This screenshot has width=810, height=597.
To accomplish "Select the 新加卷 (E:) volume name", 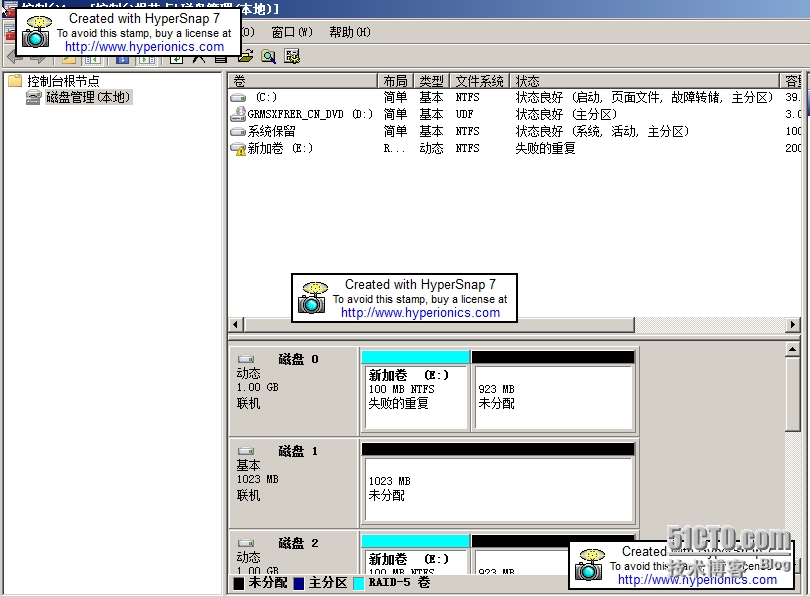I will click(281, 148).
